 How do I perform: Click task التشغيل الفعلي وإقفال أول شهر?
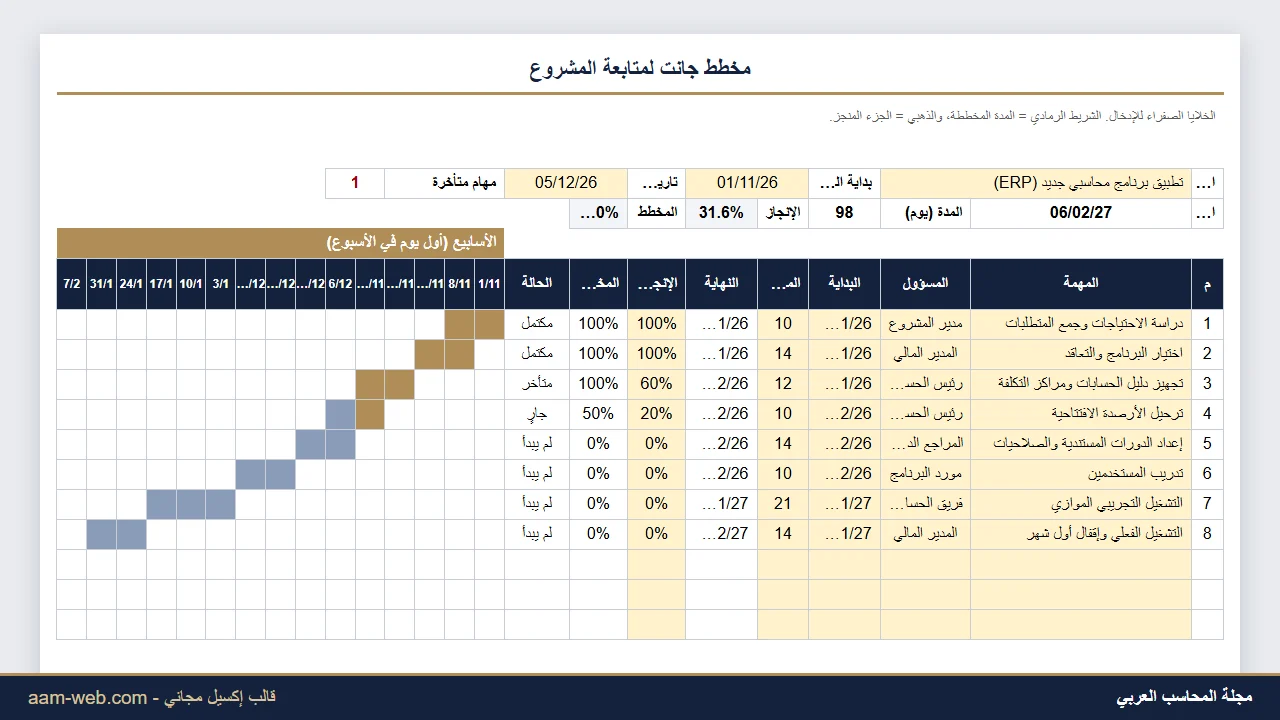1081,534
